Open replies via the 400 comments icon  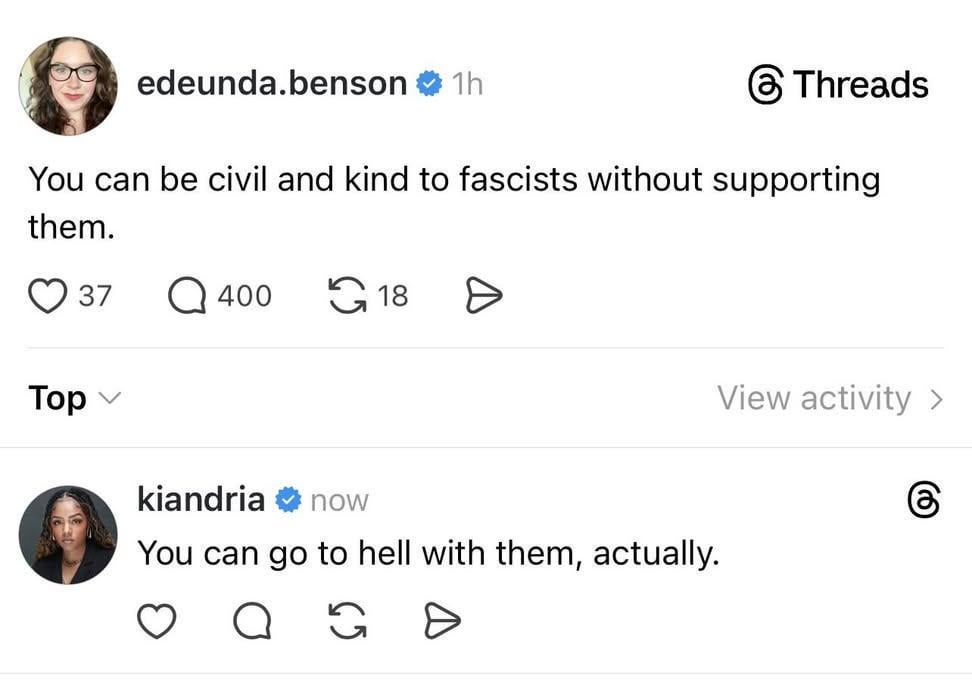click(x=187, y=296)
